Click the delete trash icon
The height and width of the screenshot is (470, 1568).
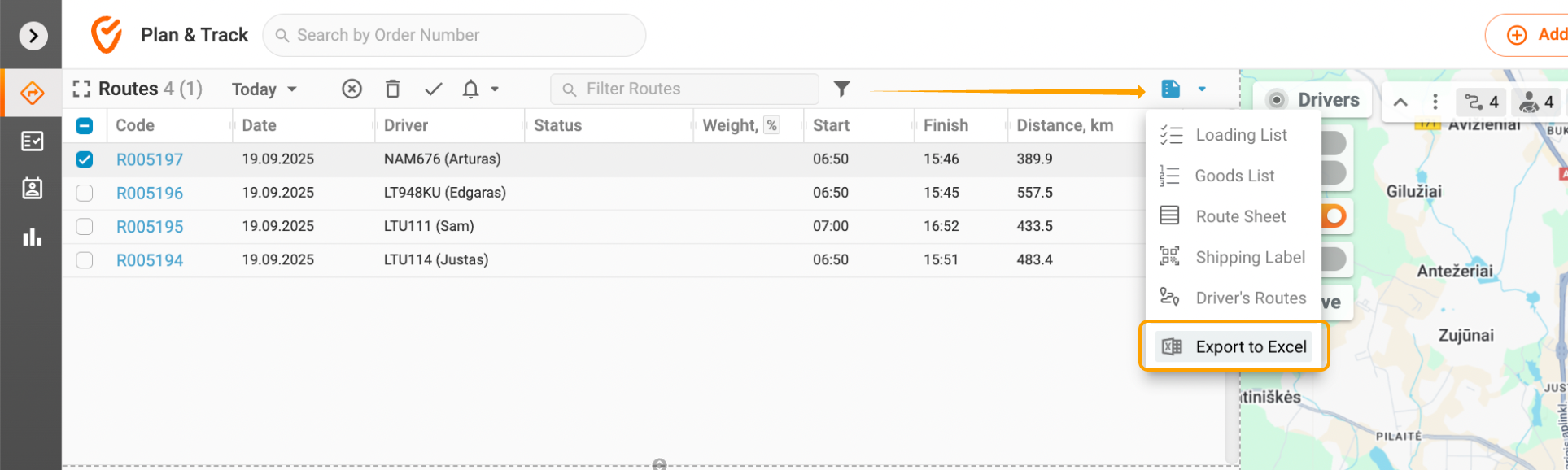(x=392, y=89)
